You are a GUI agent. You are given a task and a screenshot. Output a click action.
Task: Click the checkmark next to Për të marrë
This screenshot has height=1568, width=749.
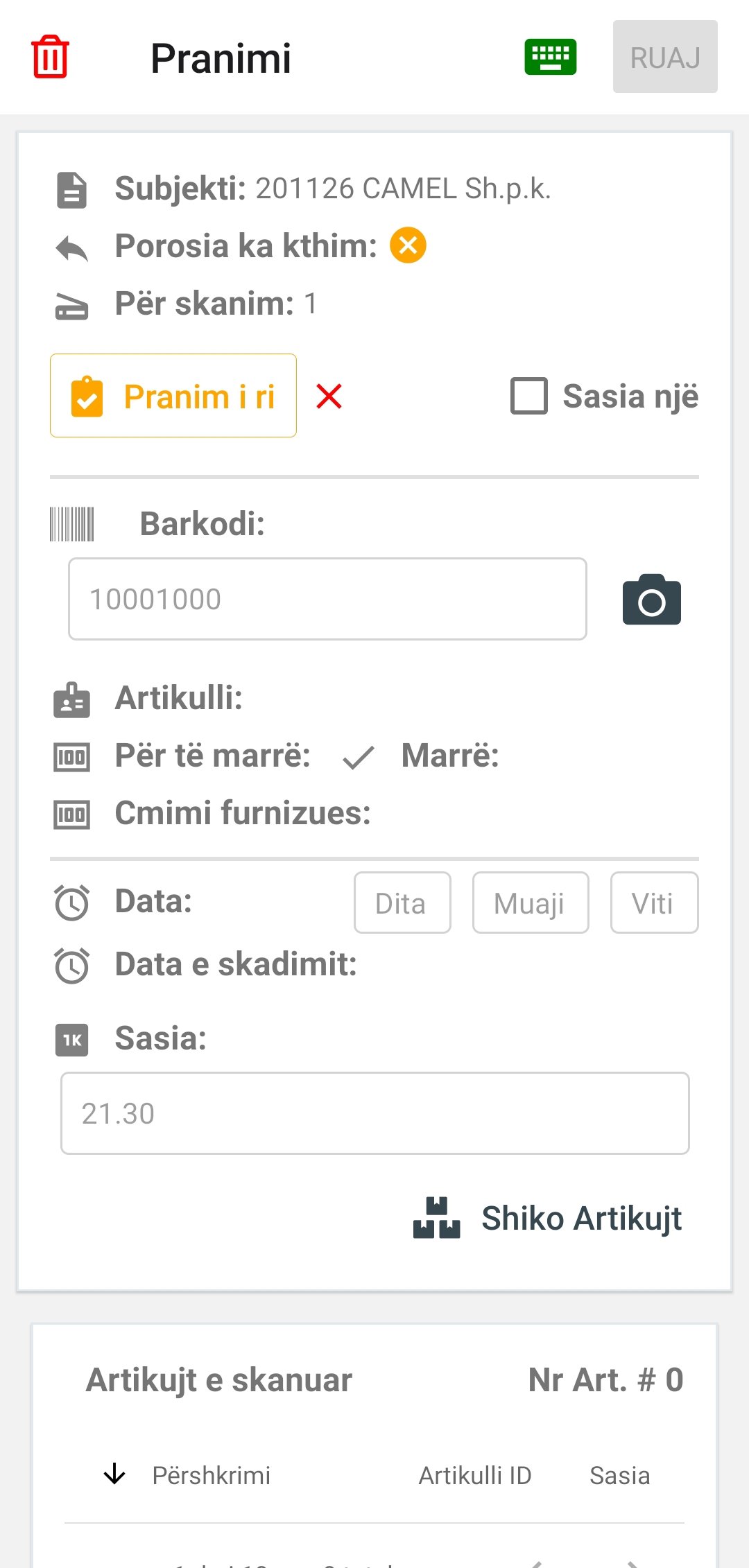coord(359,757)
